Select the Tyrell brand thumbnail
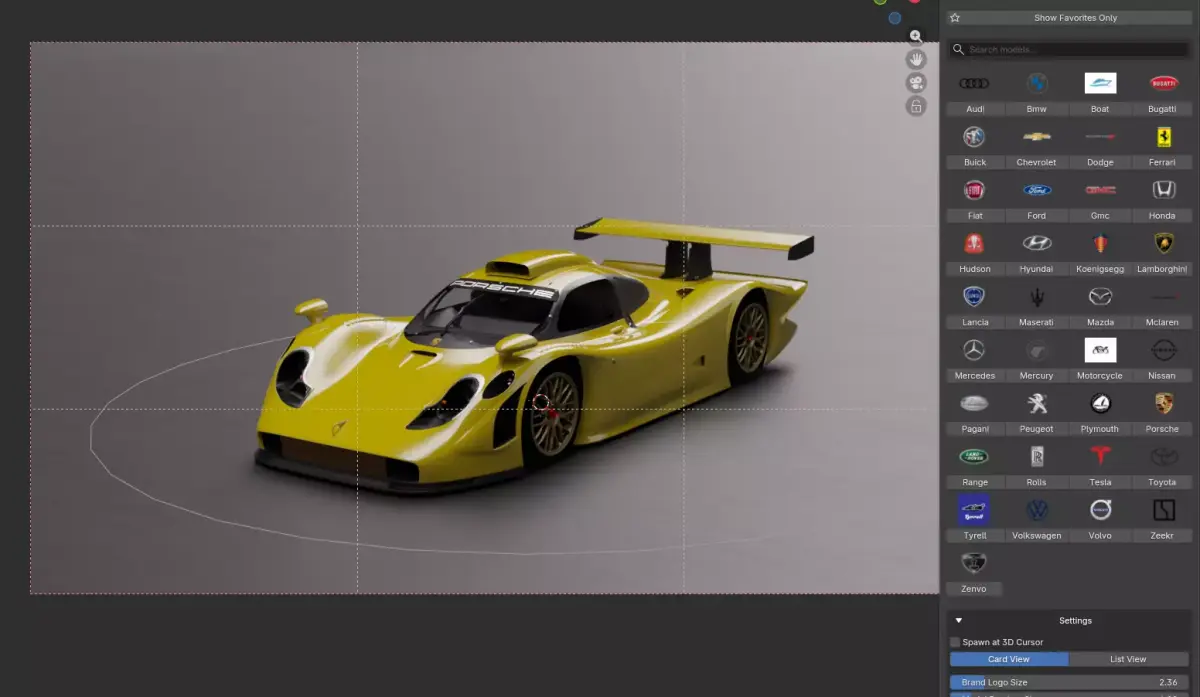Viewport: 1200px width, 697px height. coord(975,509)
